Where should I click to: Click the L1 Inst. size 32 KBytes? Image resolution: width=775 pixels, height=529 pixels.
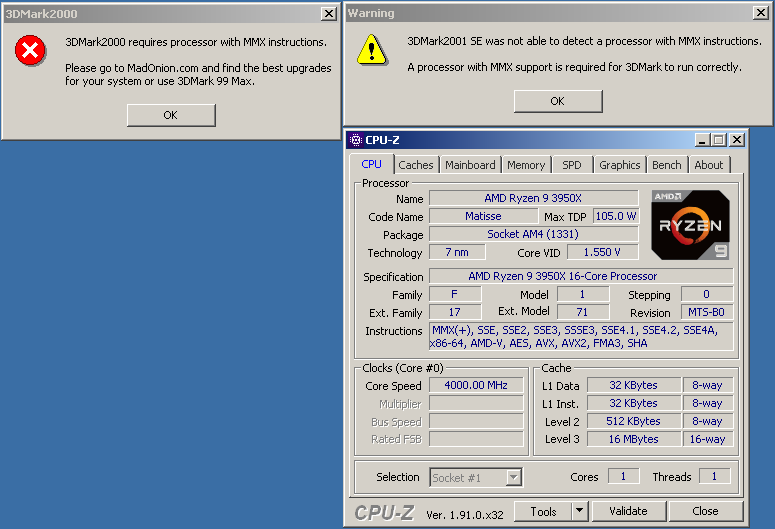(634, 403)
